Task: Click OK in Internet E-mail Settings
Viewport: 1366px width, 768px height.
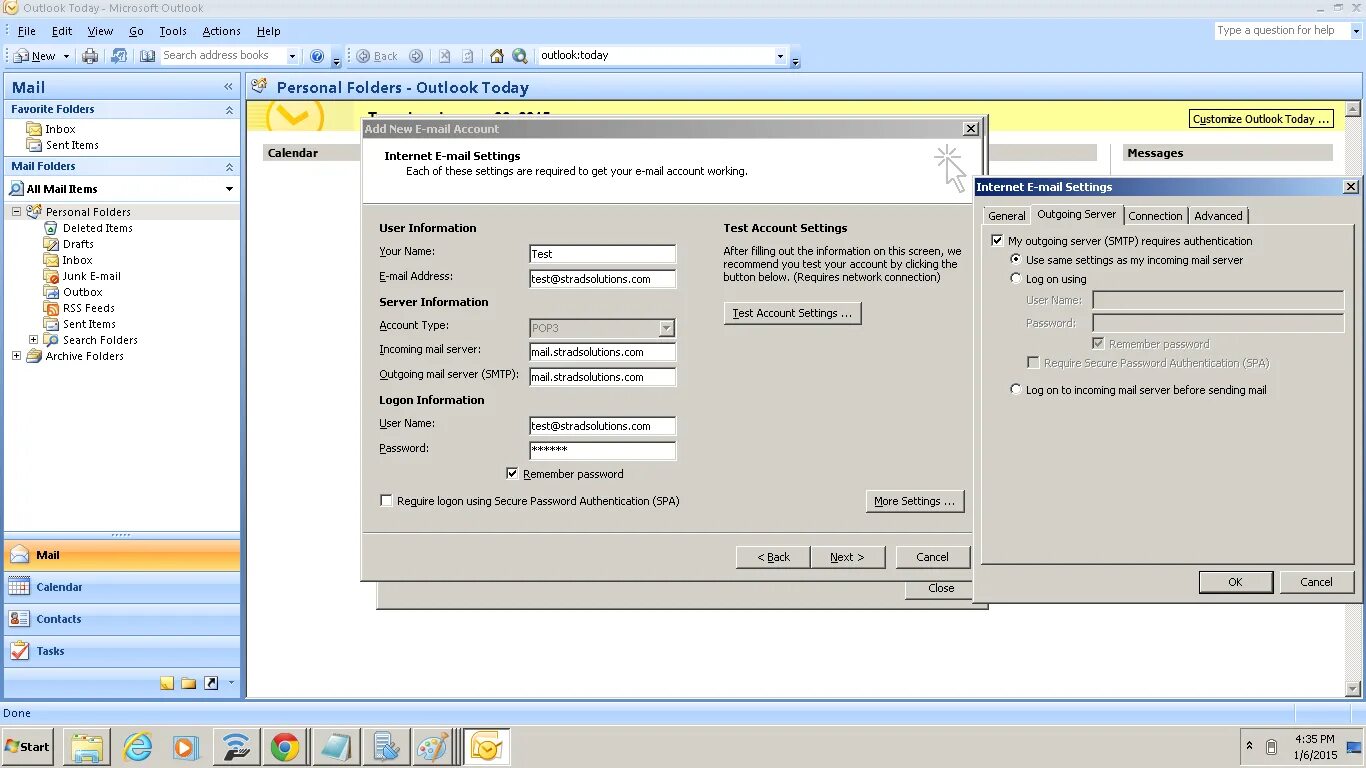Action: 1236,582
